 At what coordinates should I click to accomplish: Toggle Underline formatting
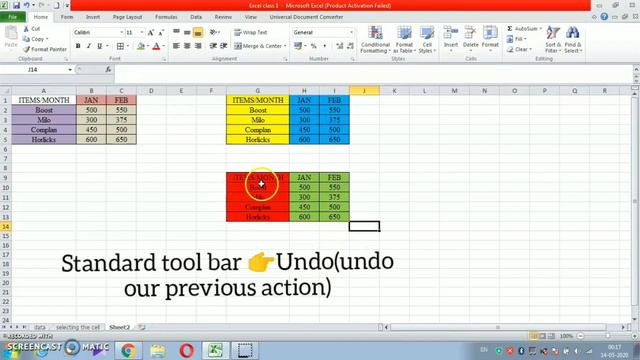point(99,46)
